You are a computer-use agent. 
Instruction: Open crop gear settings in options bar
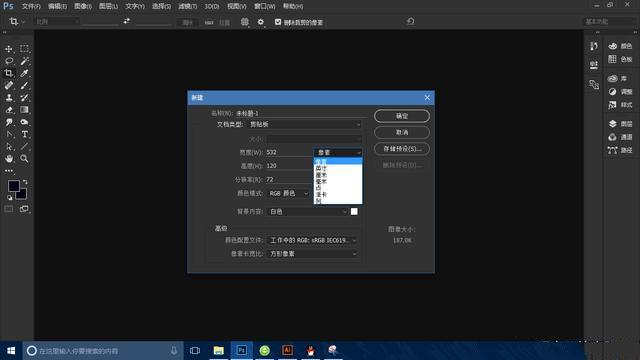tap(261, 22)
